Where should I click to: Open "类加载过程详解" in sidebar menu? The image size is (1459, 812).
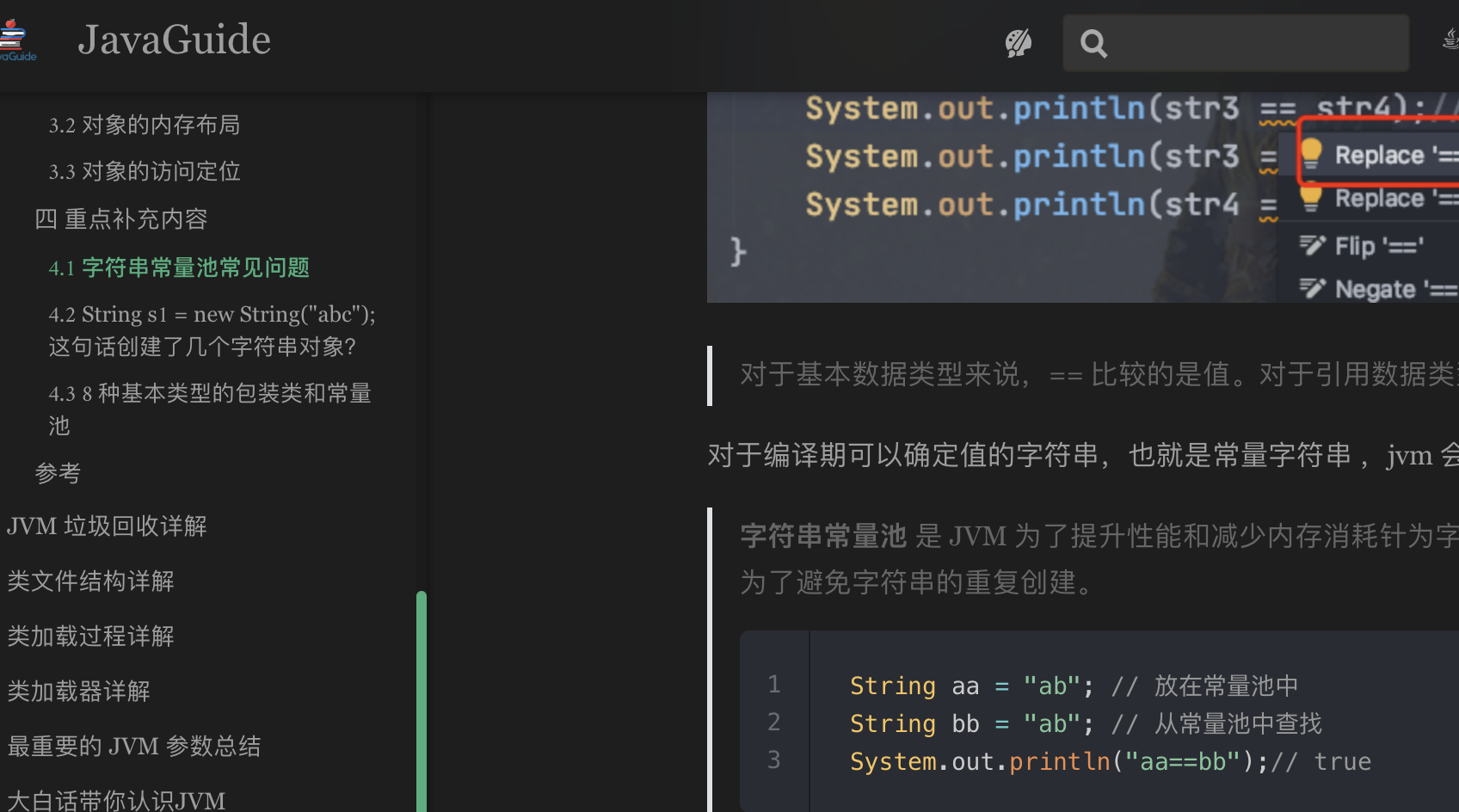point(89,636)
